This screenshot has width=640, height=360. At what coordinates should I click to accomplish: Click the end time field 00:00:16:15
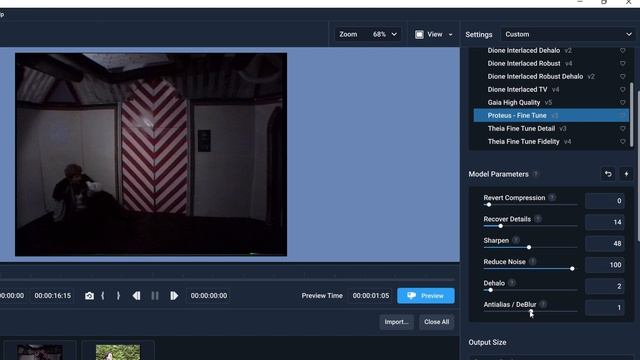pos(52,296)
